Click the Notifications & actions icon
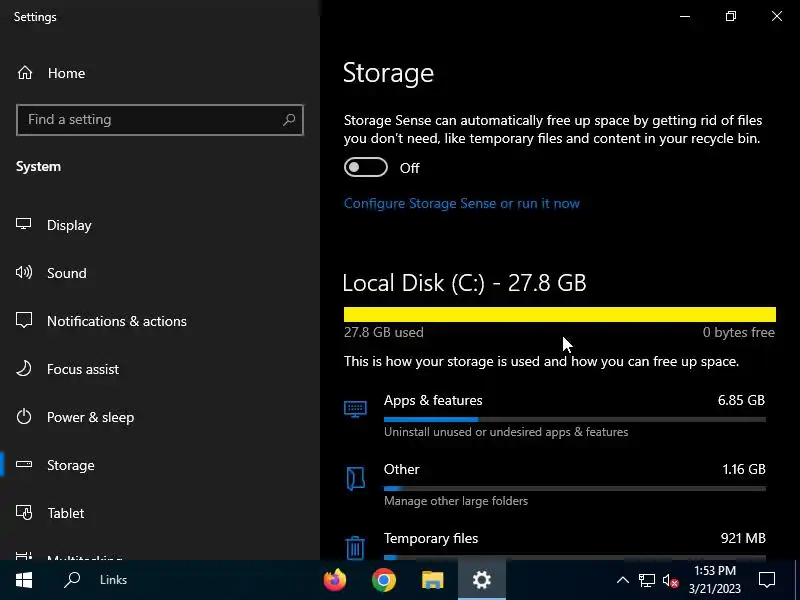Image resolution: width=800 pixels, height=600 pixels. coord(23,320)
